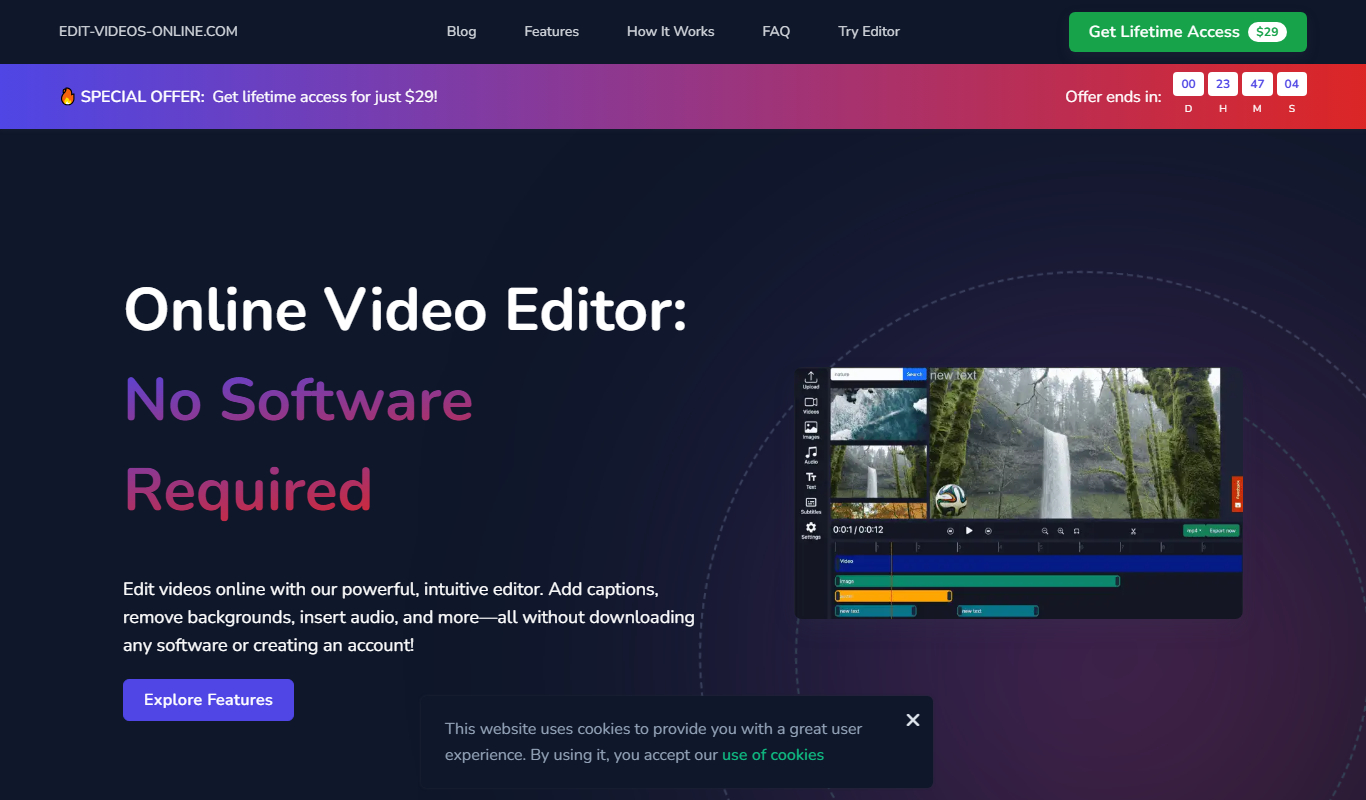Select the autumn leaves thumbnail
1366x800 pixels.
tap(879, 510)
